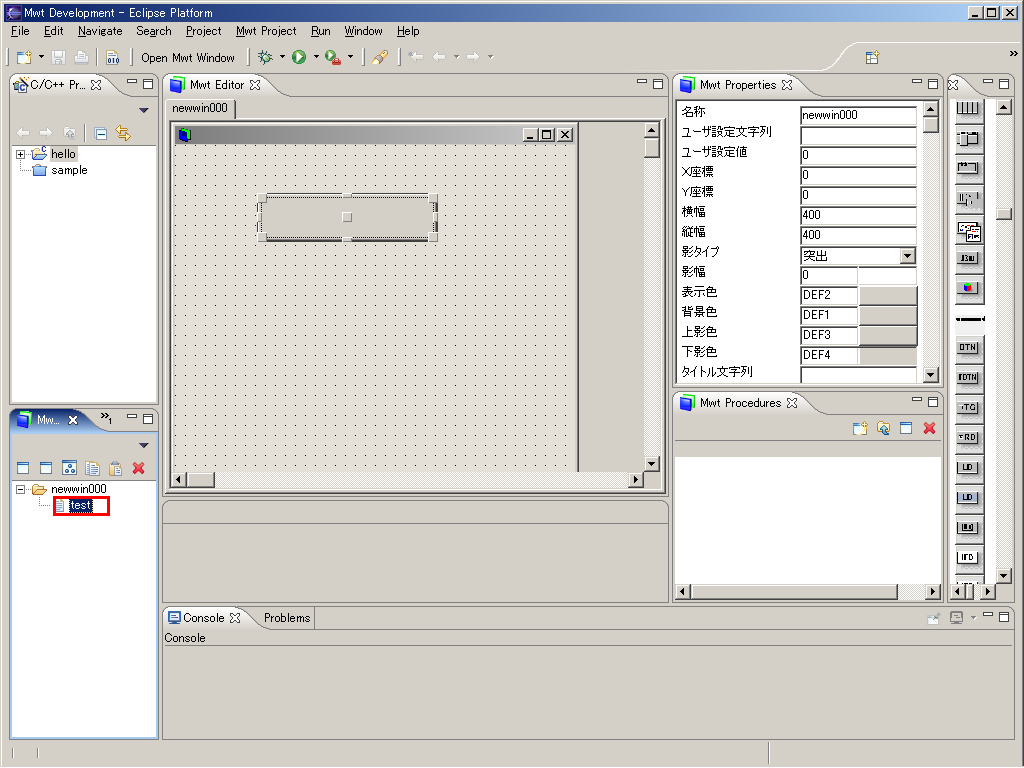Show hidden views chevron in Mwt pane
1024x768 pixels.
point(106,418)
